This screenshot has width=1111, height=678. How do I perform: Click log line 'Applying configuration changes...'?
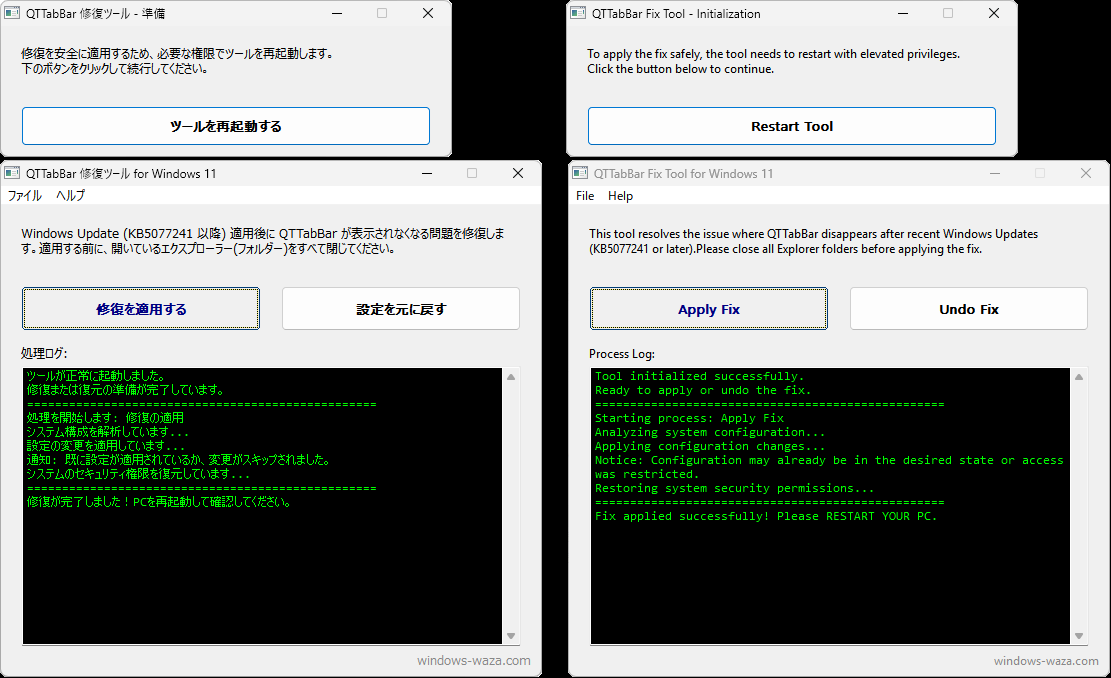tap(710, 446)
